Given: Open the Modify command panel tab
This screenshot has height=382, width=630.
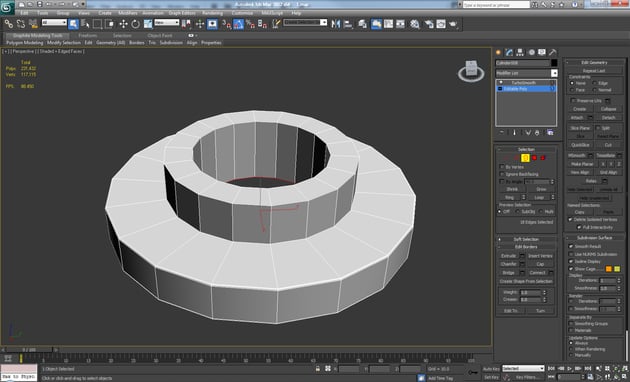Looking at the screenshot, I should point(509,52).
